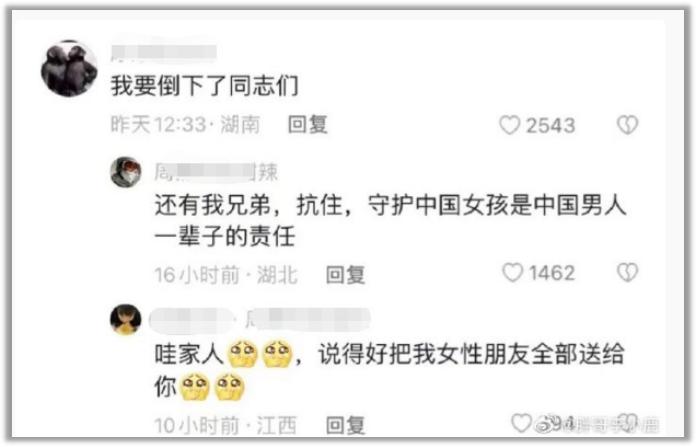Image resolution: width=697 pixels, height=447 pixels.
Task: Like the Hubei reply with 1462 likes
Action: [512, 273]
